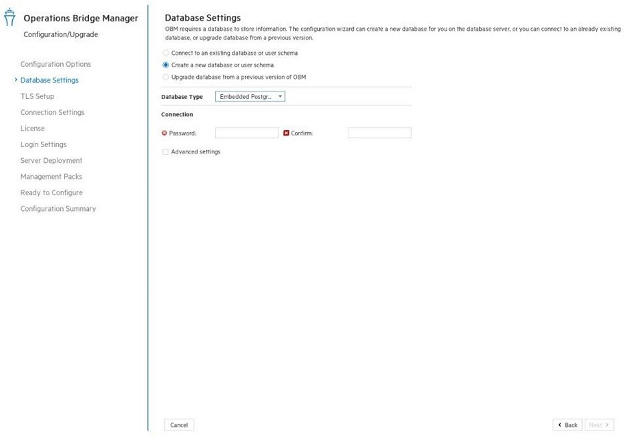Screen dimensions: 624x437
Task: Click the Connection section label
Action: tap(177, 114)
